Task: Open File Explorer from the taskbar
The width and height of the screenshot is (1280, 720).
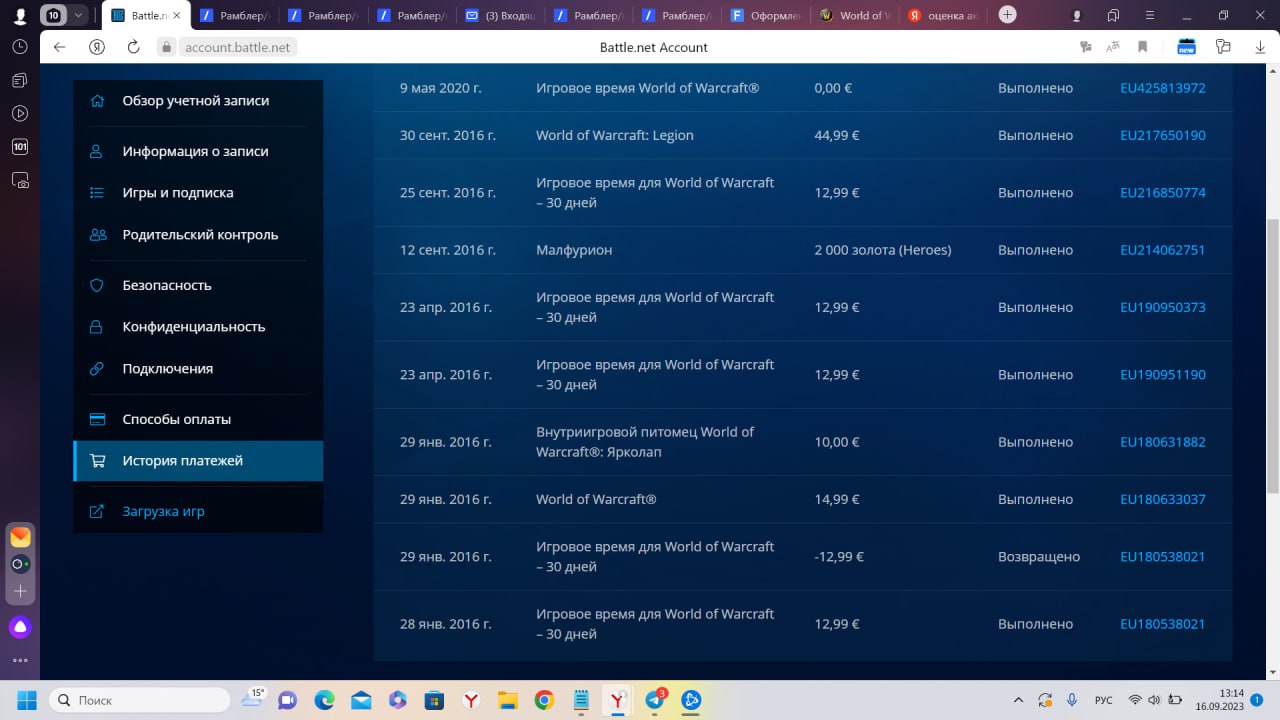Action: [508, 700]
